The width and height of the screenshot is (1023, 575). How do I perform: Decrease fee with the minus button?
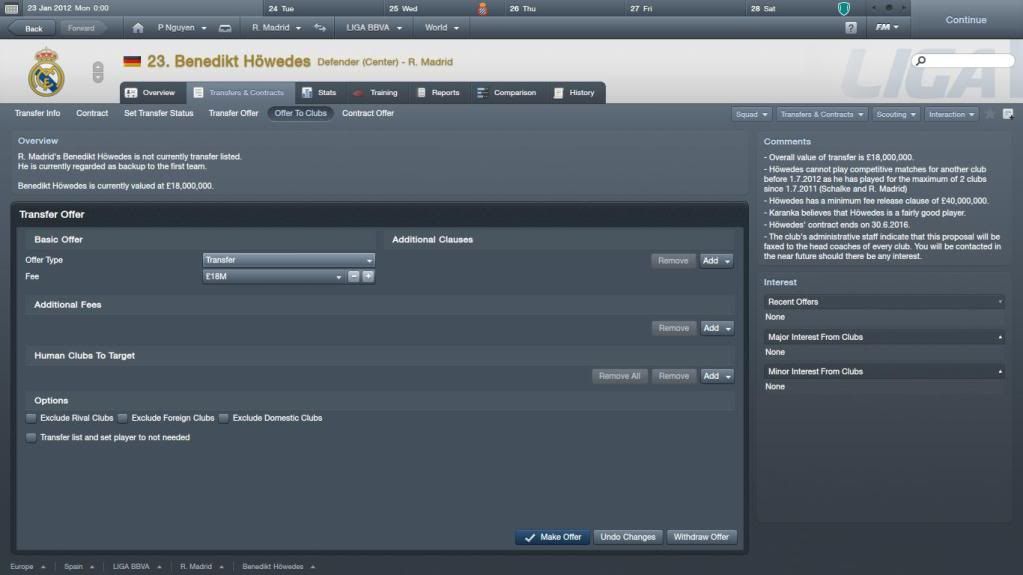[x=354, y=277]
